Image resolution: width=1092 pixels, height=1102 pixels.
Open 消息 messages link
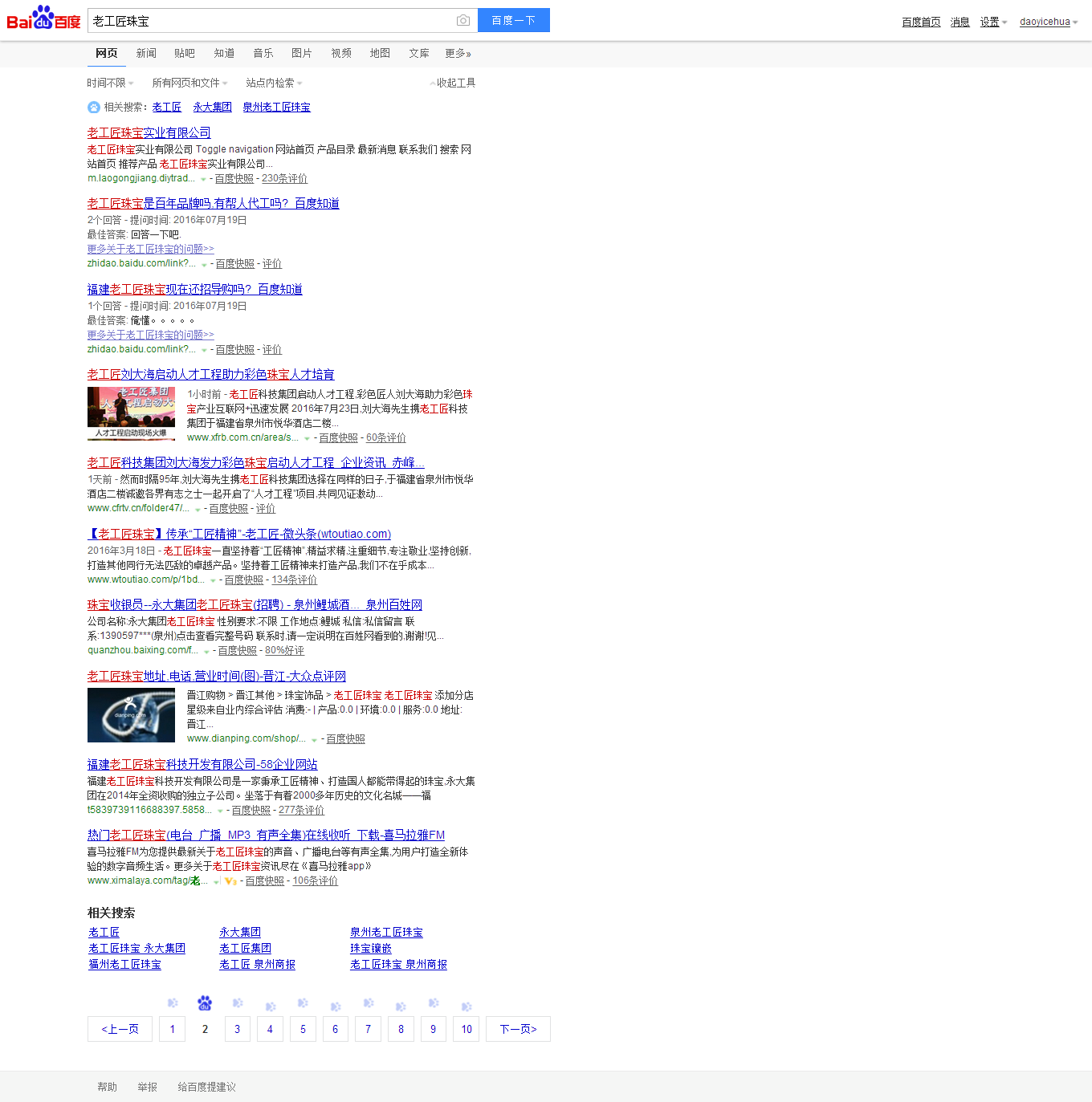click(960, 22)
